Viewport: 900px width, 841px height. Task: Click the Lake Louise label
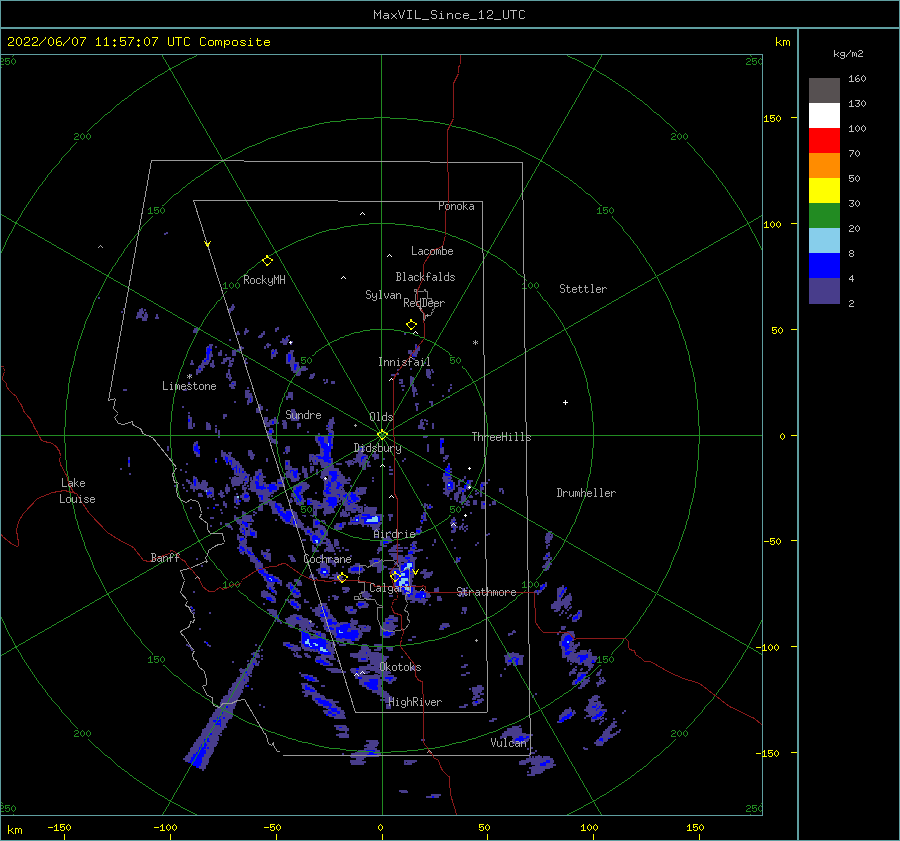[x=77, y=491]
